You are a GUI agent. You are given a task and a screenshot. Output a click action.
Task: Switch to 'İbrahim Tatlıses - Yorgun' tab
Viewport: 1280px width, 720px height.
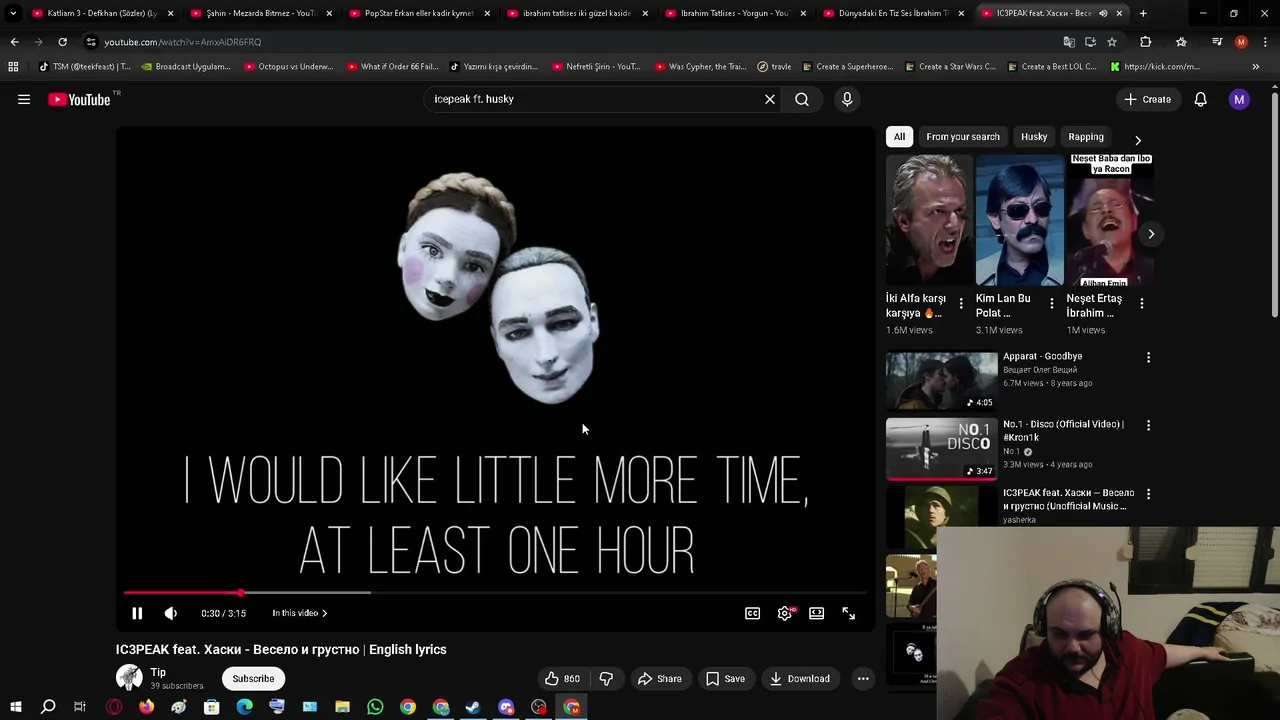735,13
